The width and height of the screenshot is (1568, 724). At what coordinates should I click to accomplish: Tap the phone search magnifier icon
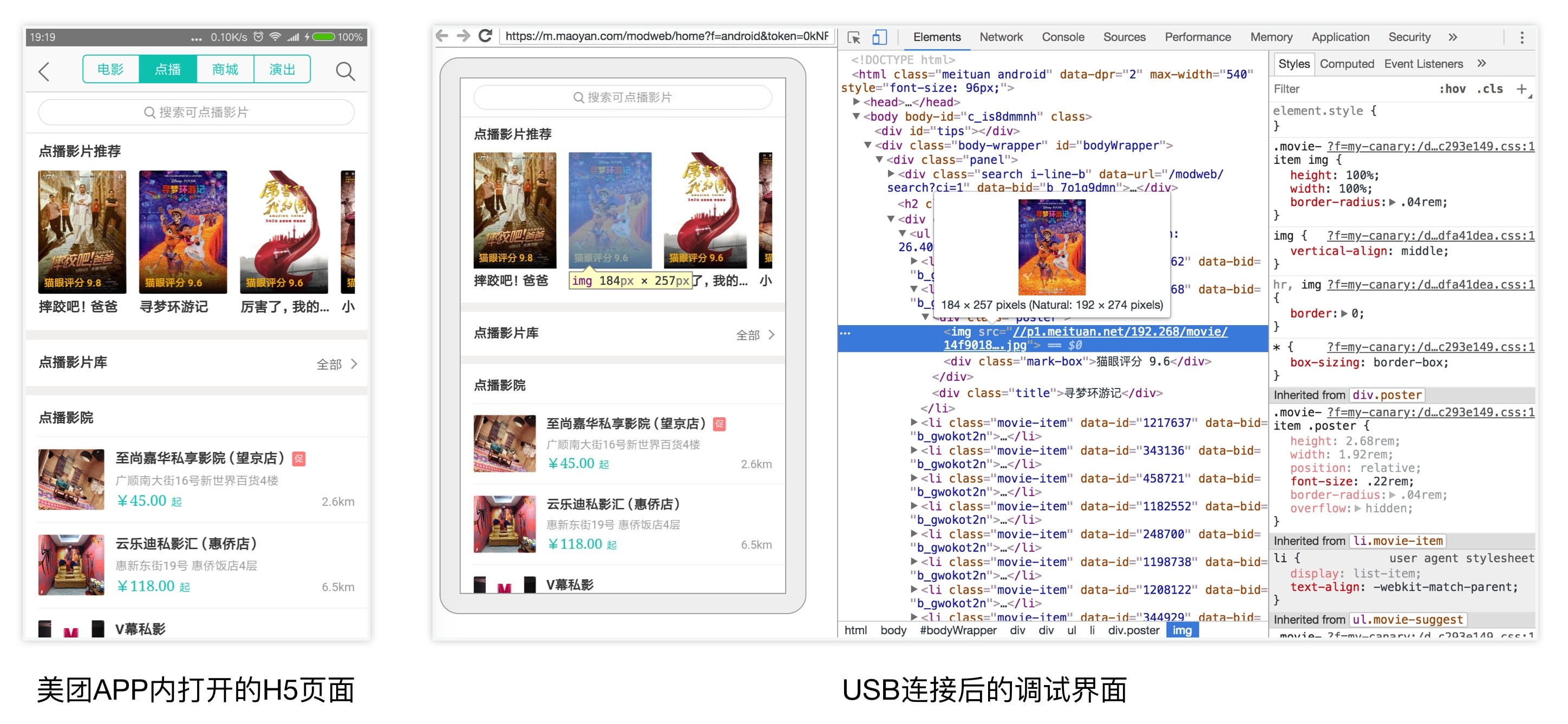(x=345, y=71)
